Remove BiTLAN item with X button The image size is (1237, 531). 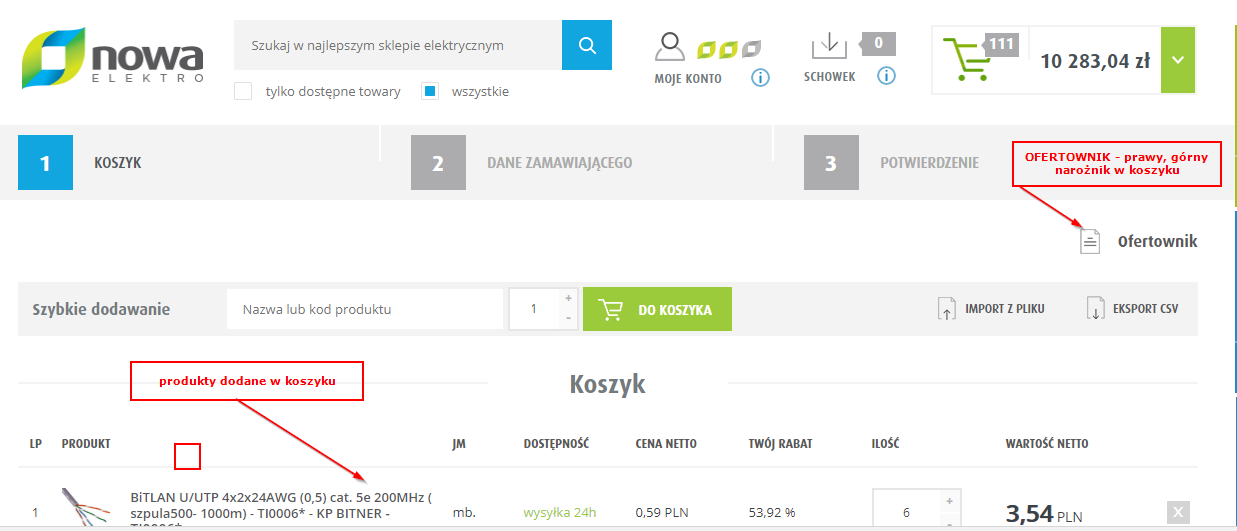coord(1179,512)
